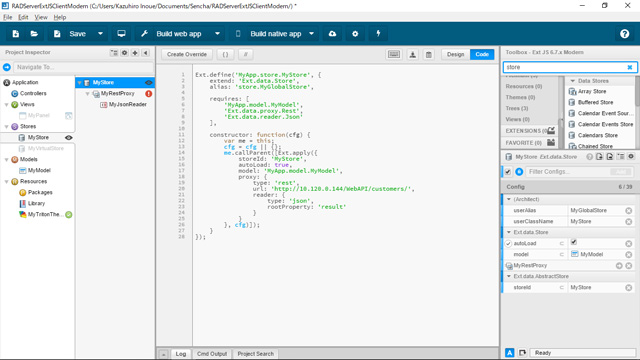The height and width of the screenshot is (360, 640).
Task: Select Application in the project tree
Action: tap(25, 82)
